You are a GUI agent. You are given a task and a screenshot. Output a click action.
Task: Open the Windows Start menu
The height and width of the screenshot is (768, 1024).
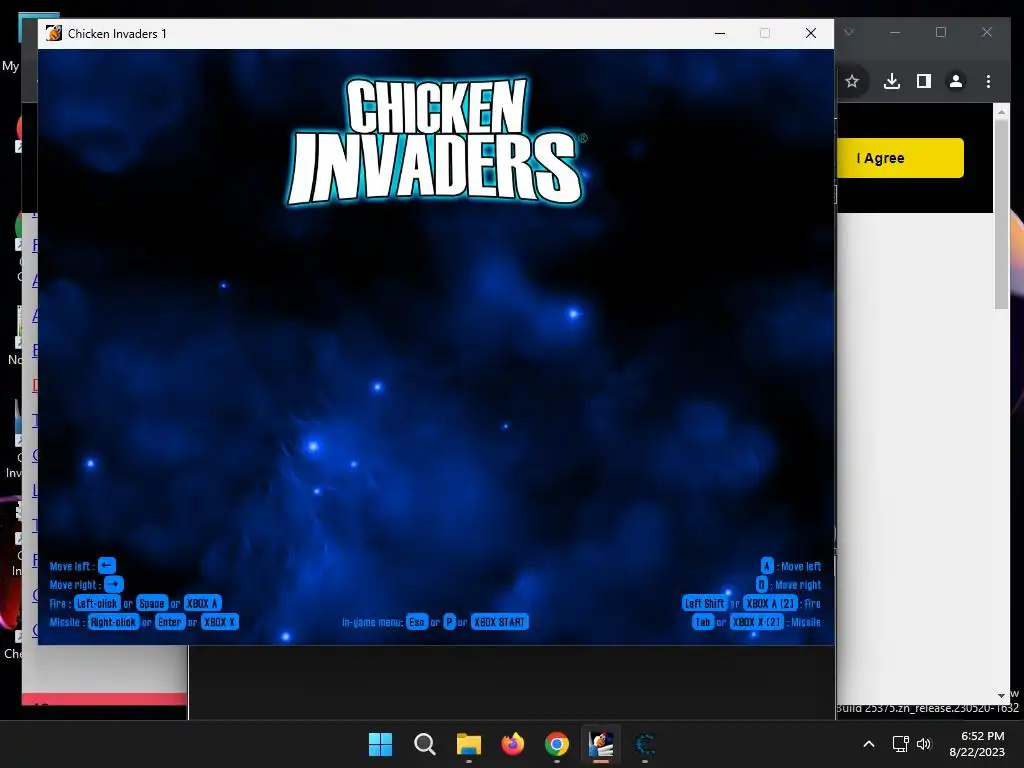(380, 744)
